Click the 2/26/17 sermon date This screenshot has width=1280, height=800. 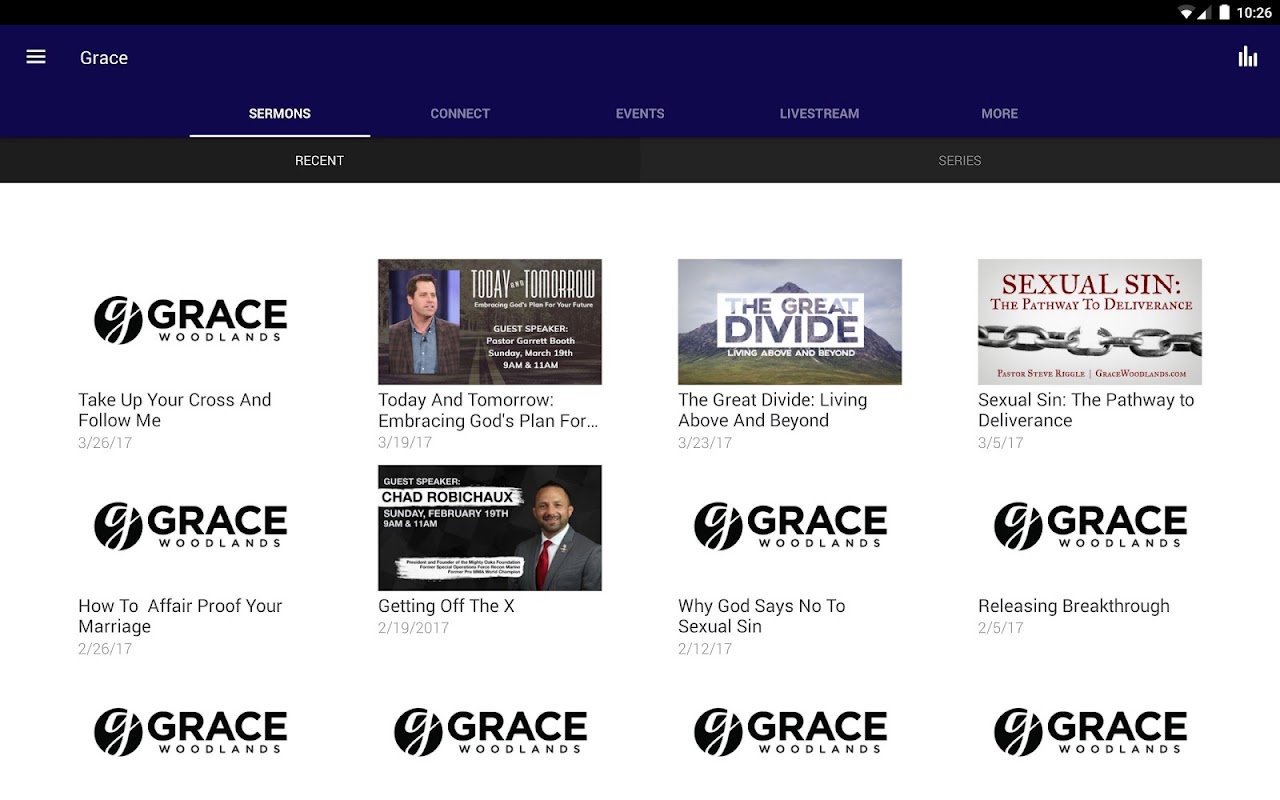point(105,649)
